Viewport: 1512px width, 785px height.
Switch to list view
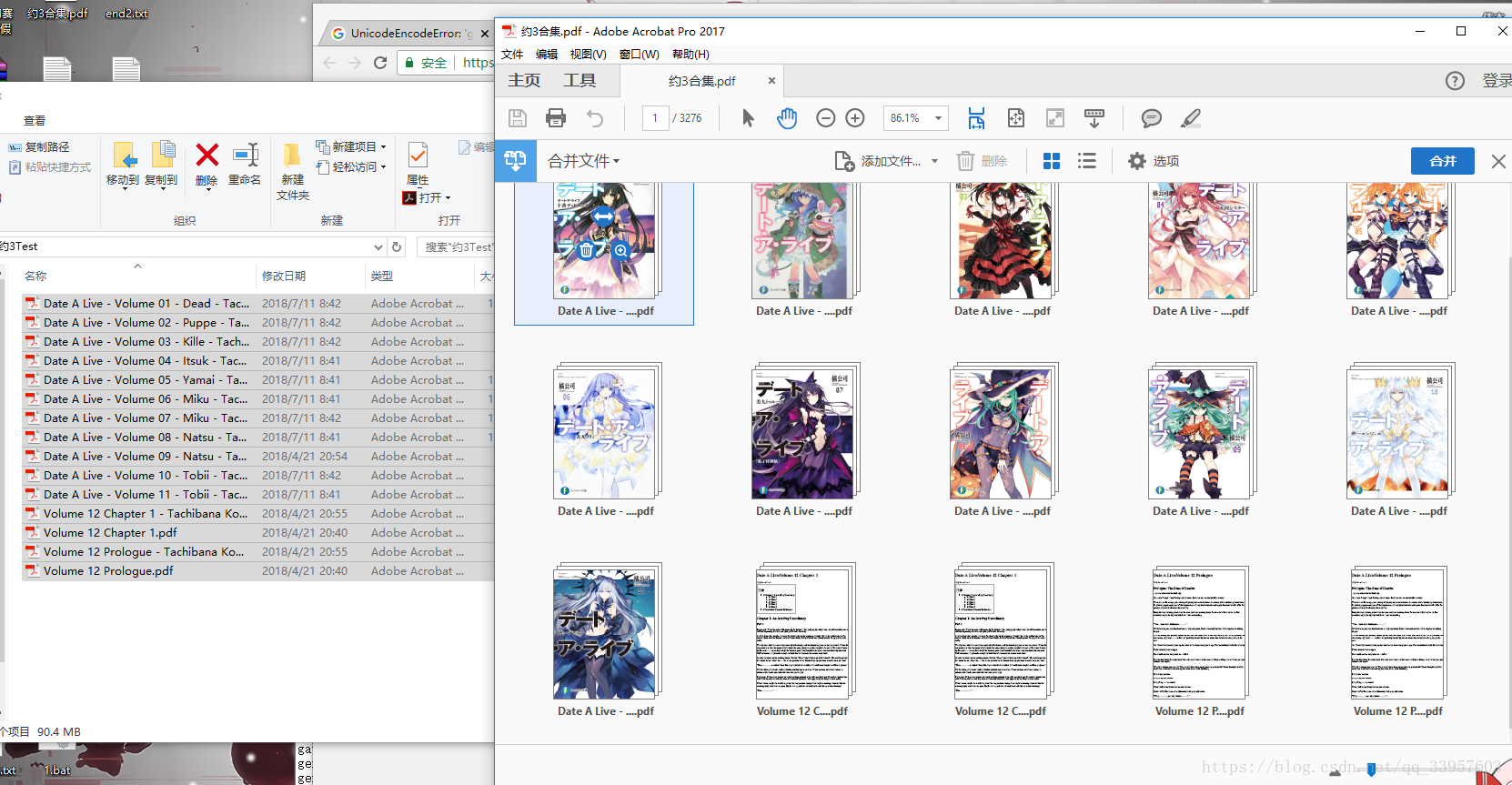point(1086,161)
